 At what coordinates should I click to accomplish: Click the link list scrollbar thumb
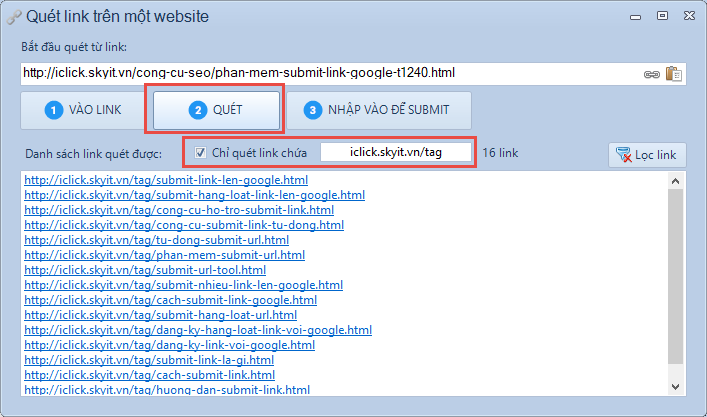[675, 276]
